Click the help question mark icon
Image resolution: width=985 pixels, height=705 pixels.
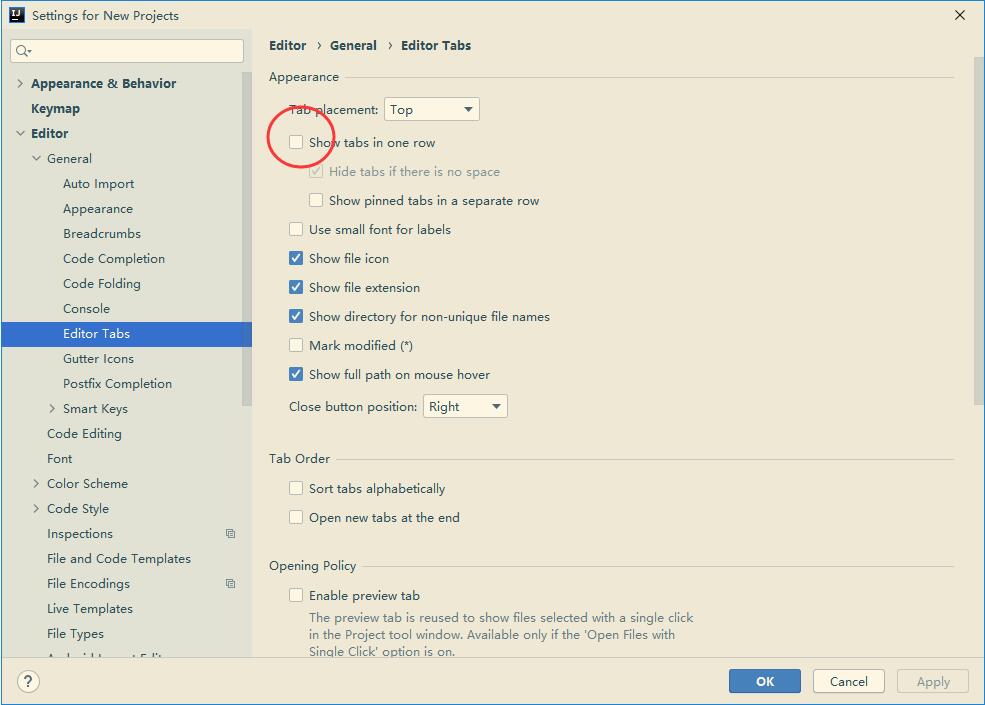click(28, 681)
